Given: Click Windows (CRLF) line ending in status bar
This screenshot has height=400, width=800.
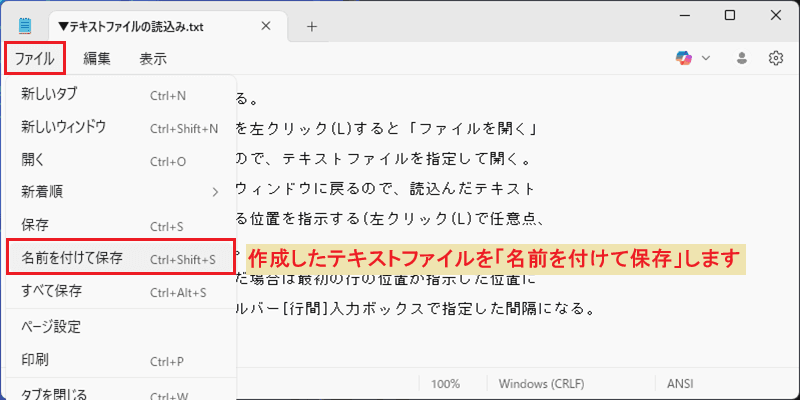Looking at the screenshot, I should point(541,384).
